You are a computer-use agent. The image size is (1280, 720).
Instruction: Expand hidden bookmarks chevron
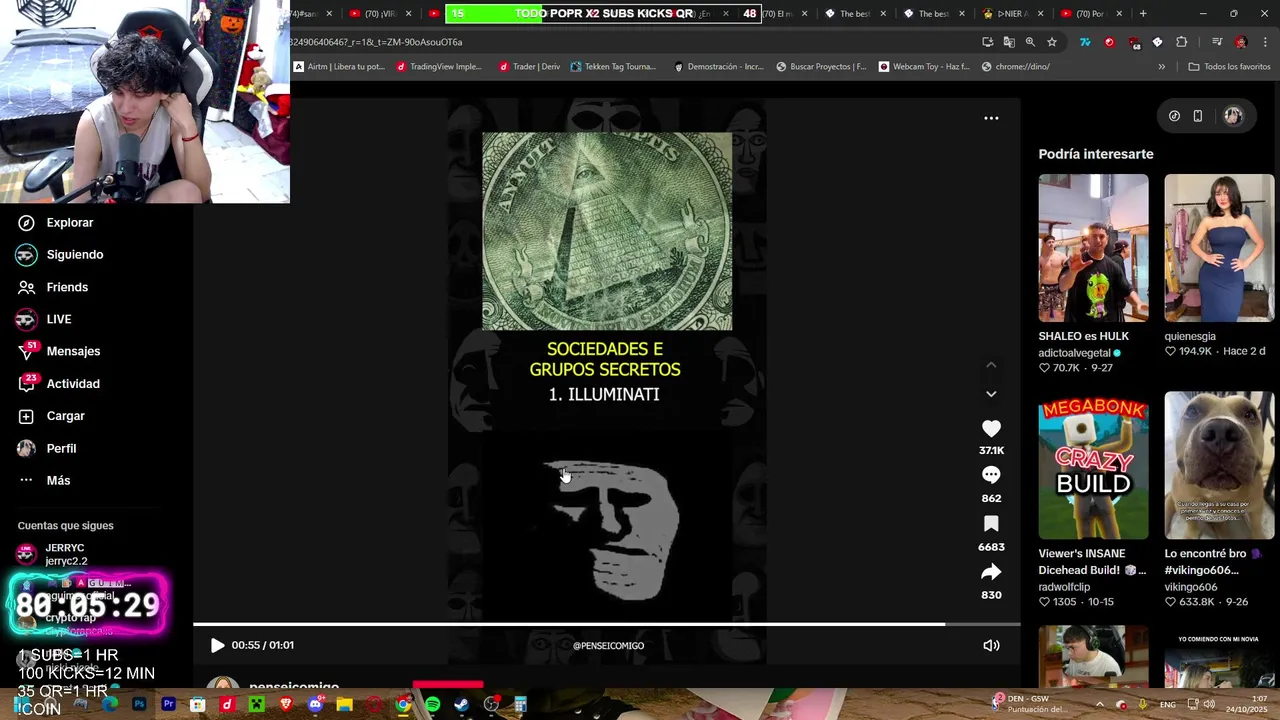tap(1161, 67)
